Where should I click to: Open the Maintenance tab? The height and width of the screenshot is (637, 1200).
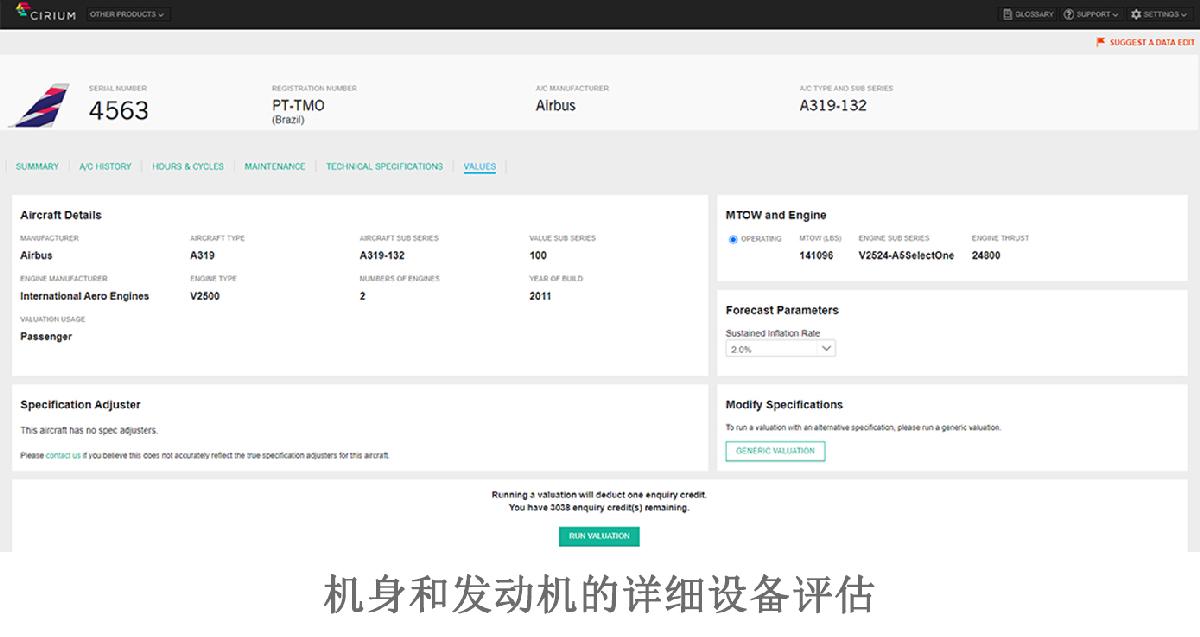pos(275,166)
